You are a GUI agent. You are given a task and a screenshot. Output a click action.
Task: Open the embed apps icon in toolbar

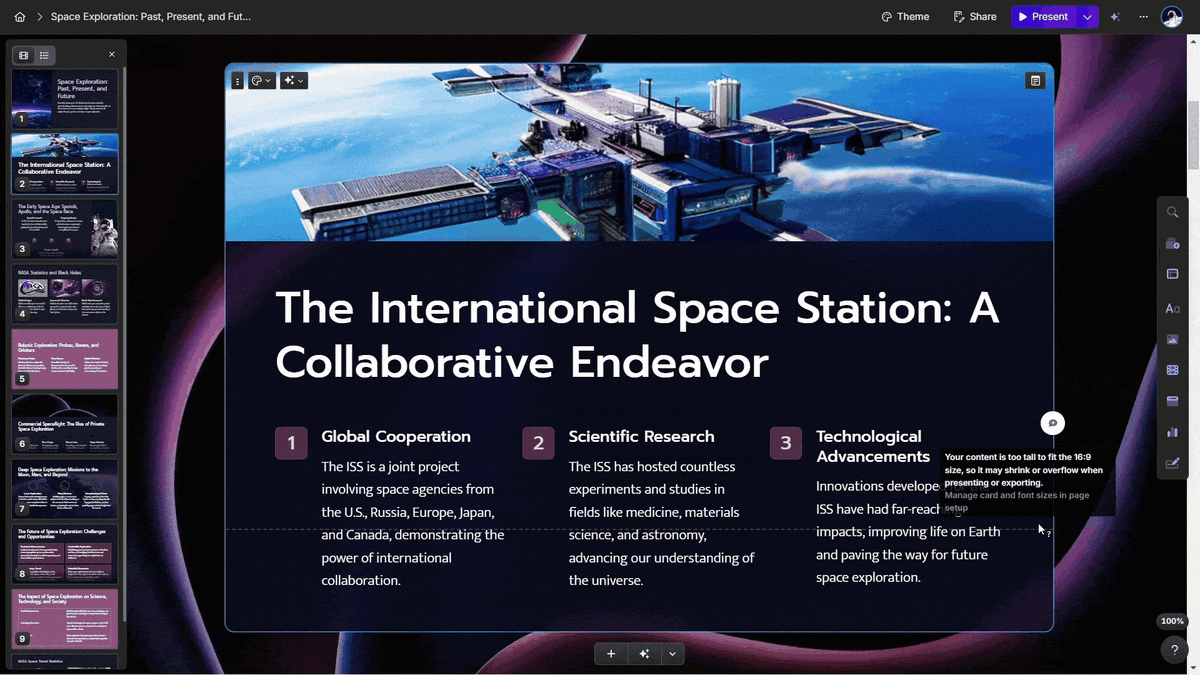[x=1172, y=401]
